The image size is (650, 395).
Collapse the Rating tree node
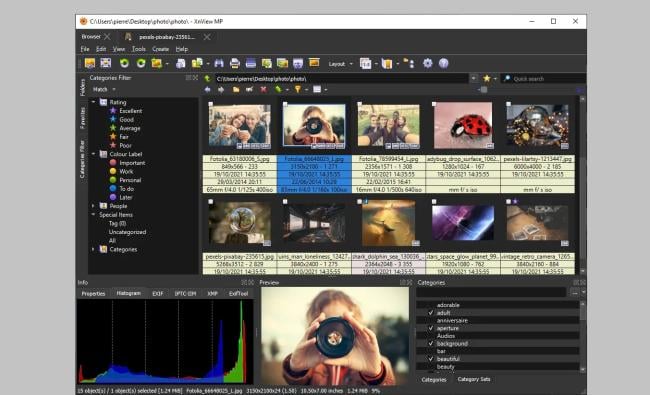pyautogui.click(x=93, y=102)
